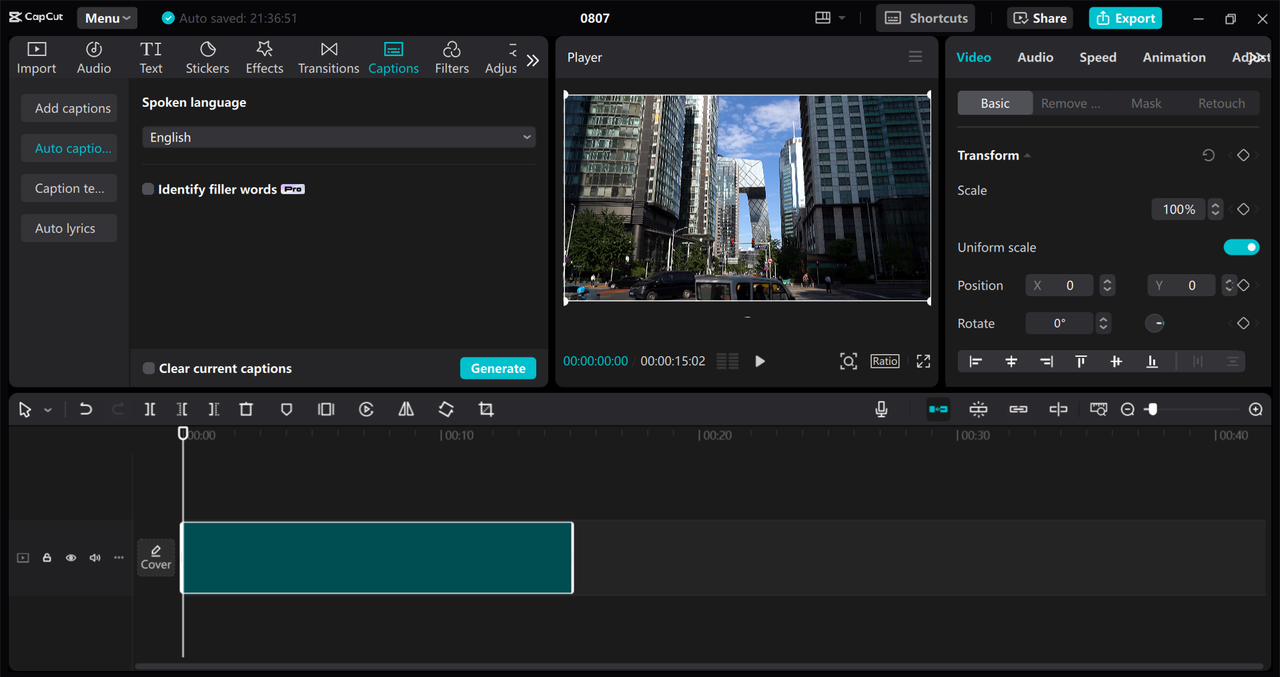This screenshot has width=1280, height=677.
Task: Select Add captions option
Action: (69, 108)
